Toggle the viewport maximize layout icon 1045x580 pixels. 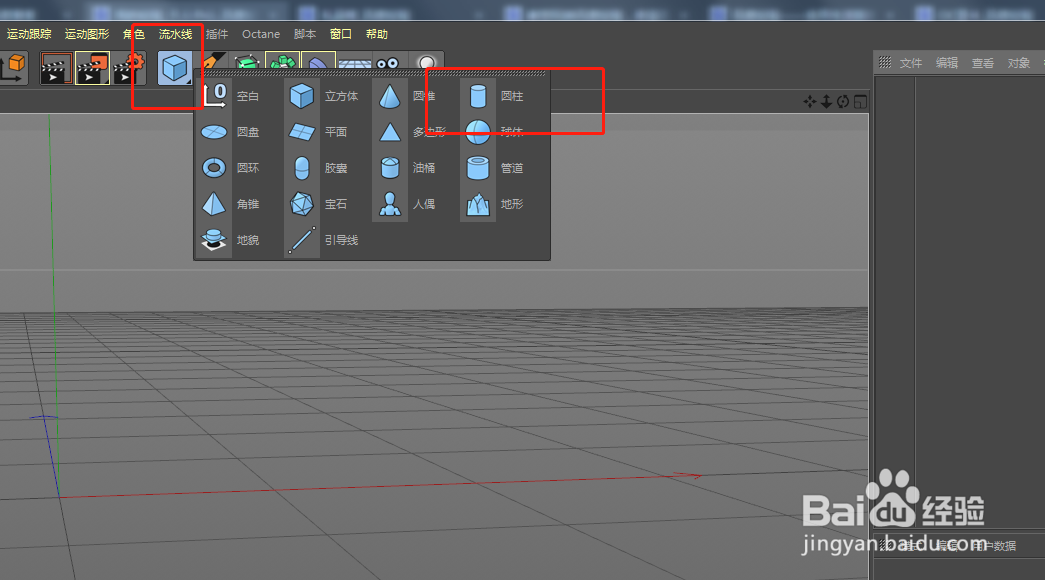click(860, 101)
